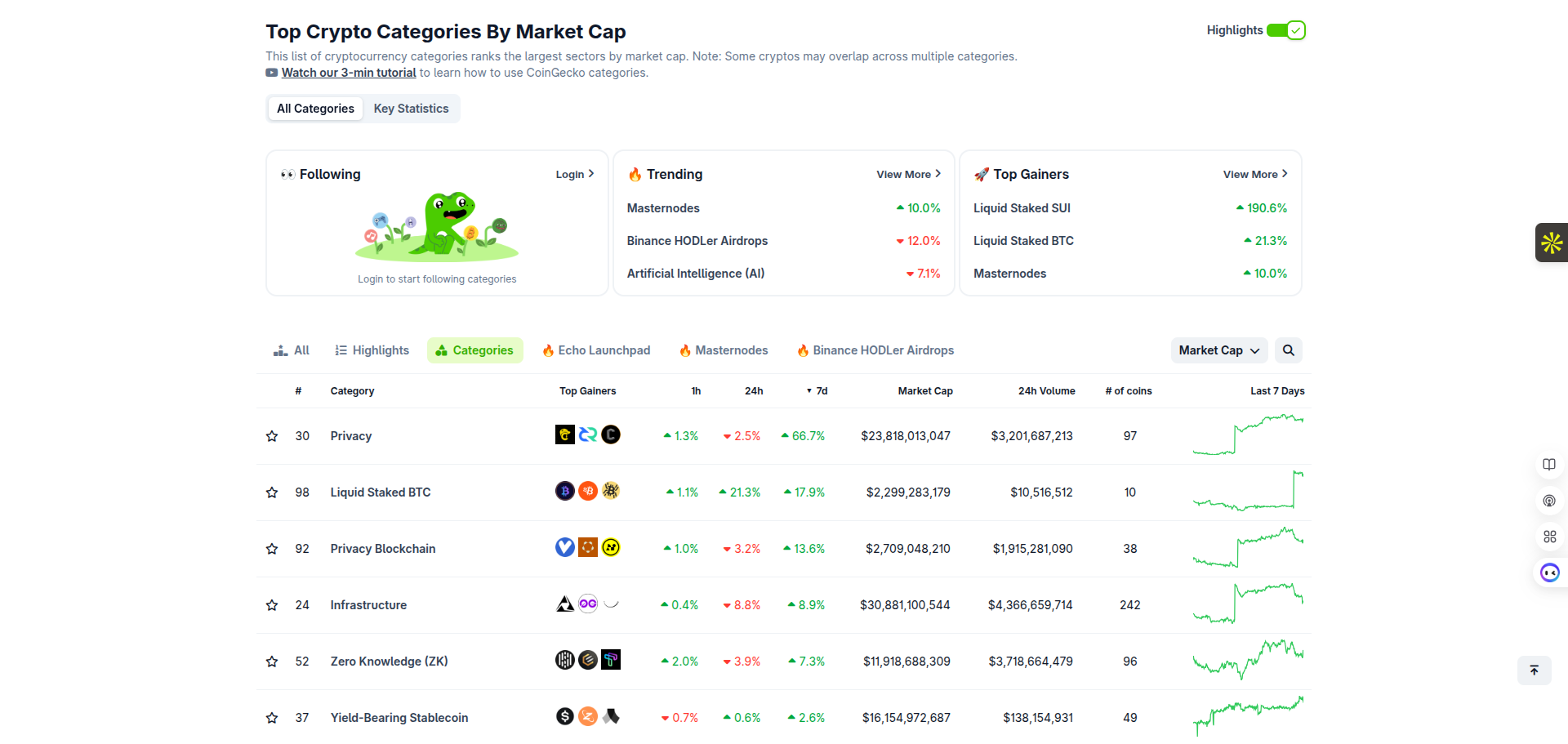Click the scroll-to-top arrow button
This screenshot has height=744, width=1568.
pyautogui.click(x=1534, y=670)
